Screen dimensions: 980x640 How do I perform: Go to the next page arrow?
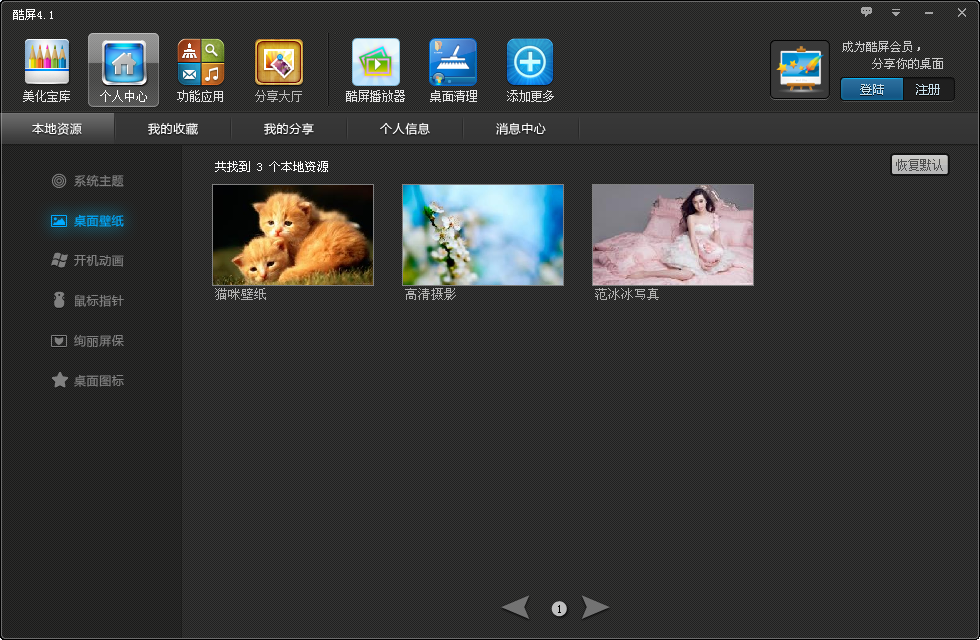pos(595,608)
